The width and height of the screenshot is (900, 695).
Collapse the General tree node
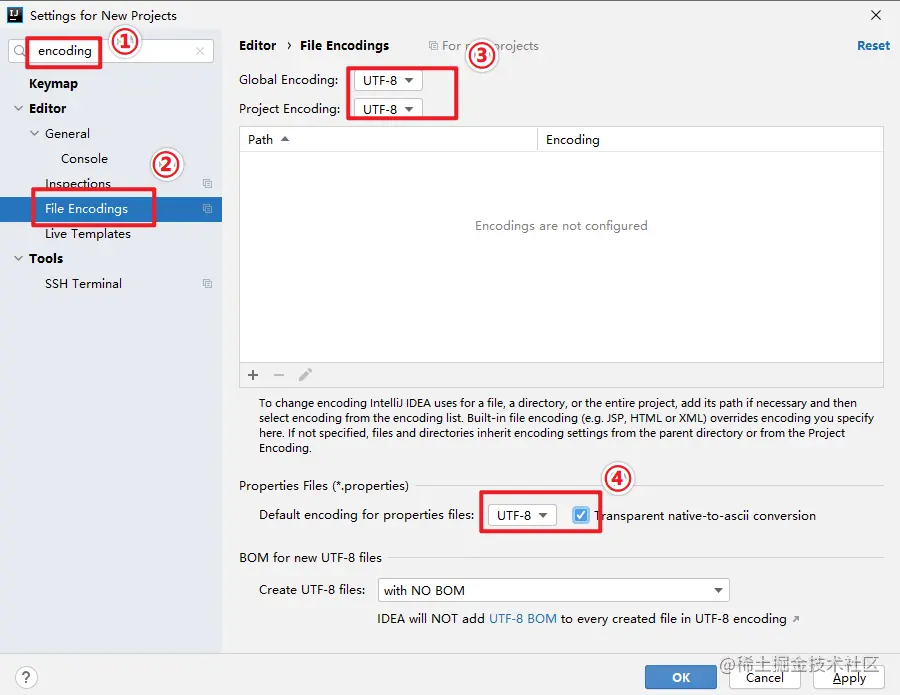(34, 134)
